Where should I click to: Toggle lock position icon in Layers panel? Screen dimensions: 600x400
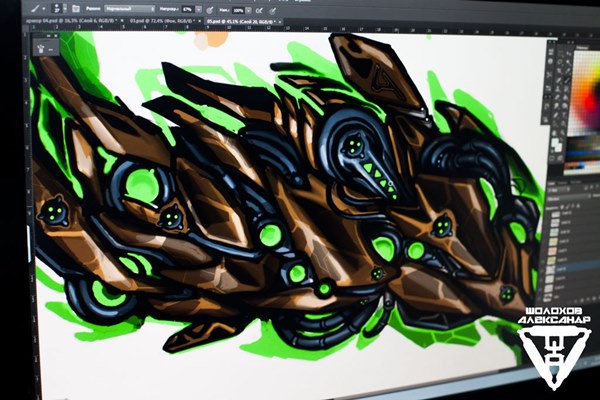[573, 206]
